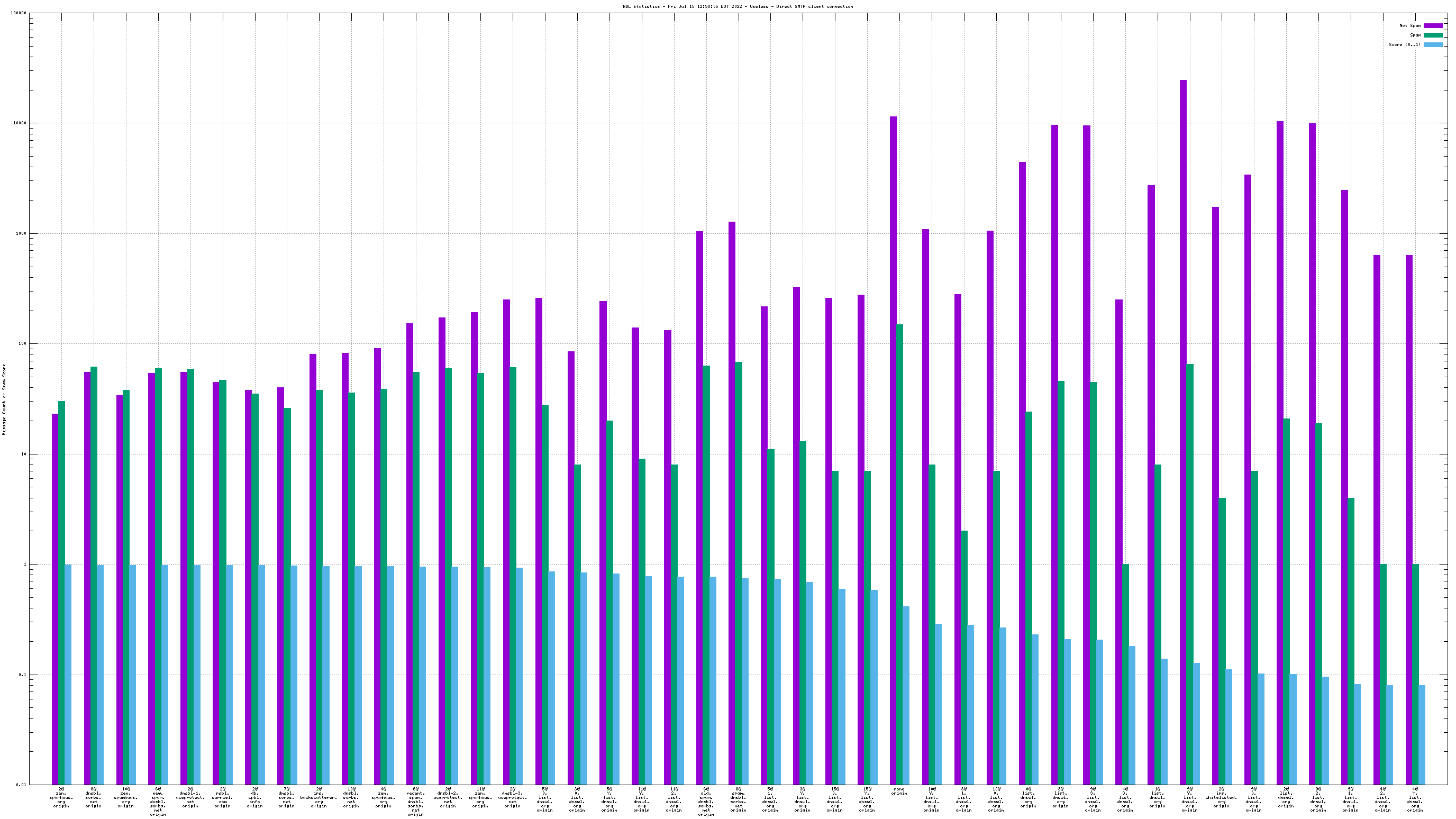Click the recent.spam.dnsbl.sorbs.net origin label

pos(415,801)
